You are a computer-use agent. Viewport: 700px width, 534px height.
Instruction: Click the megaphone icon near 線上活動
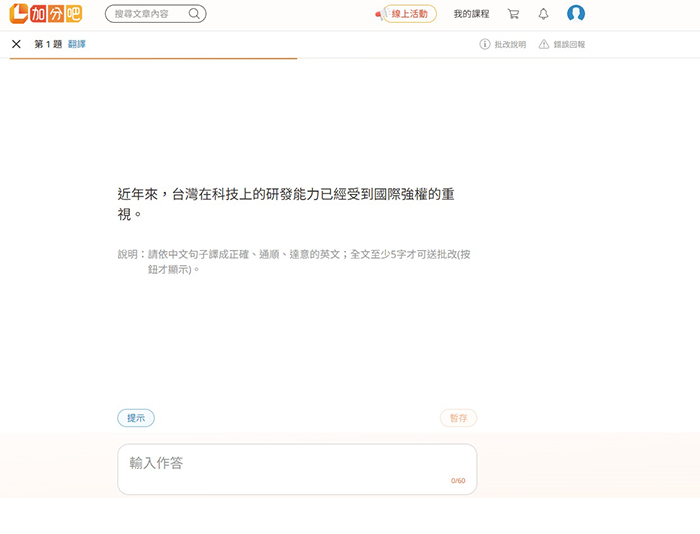click(379, 15)
